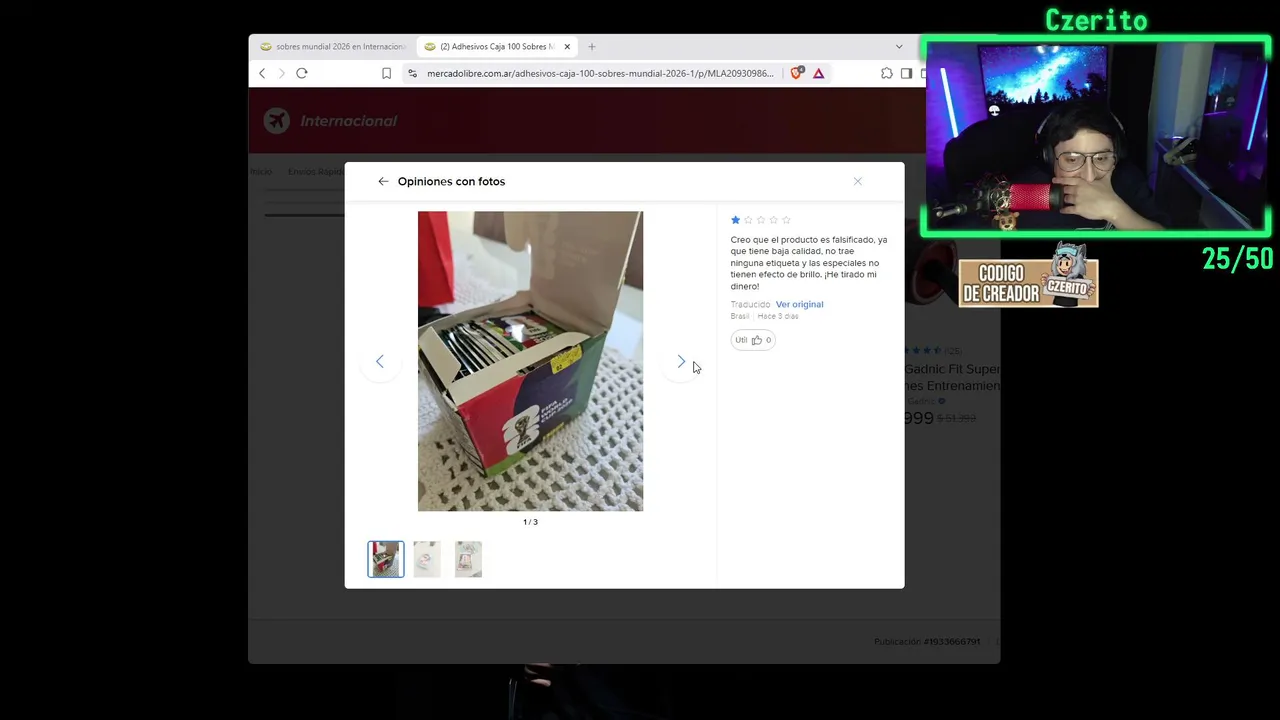Viewport: 1280px width, 720px height.
Task: Close the Adhesivos Caja 100 Sobres tab
Action: 567,46
